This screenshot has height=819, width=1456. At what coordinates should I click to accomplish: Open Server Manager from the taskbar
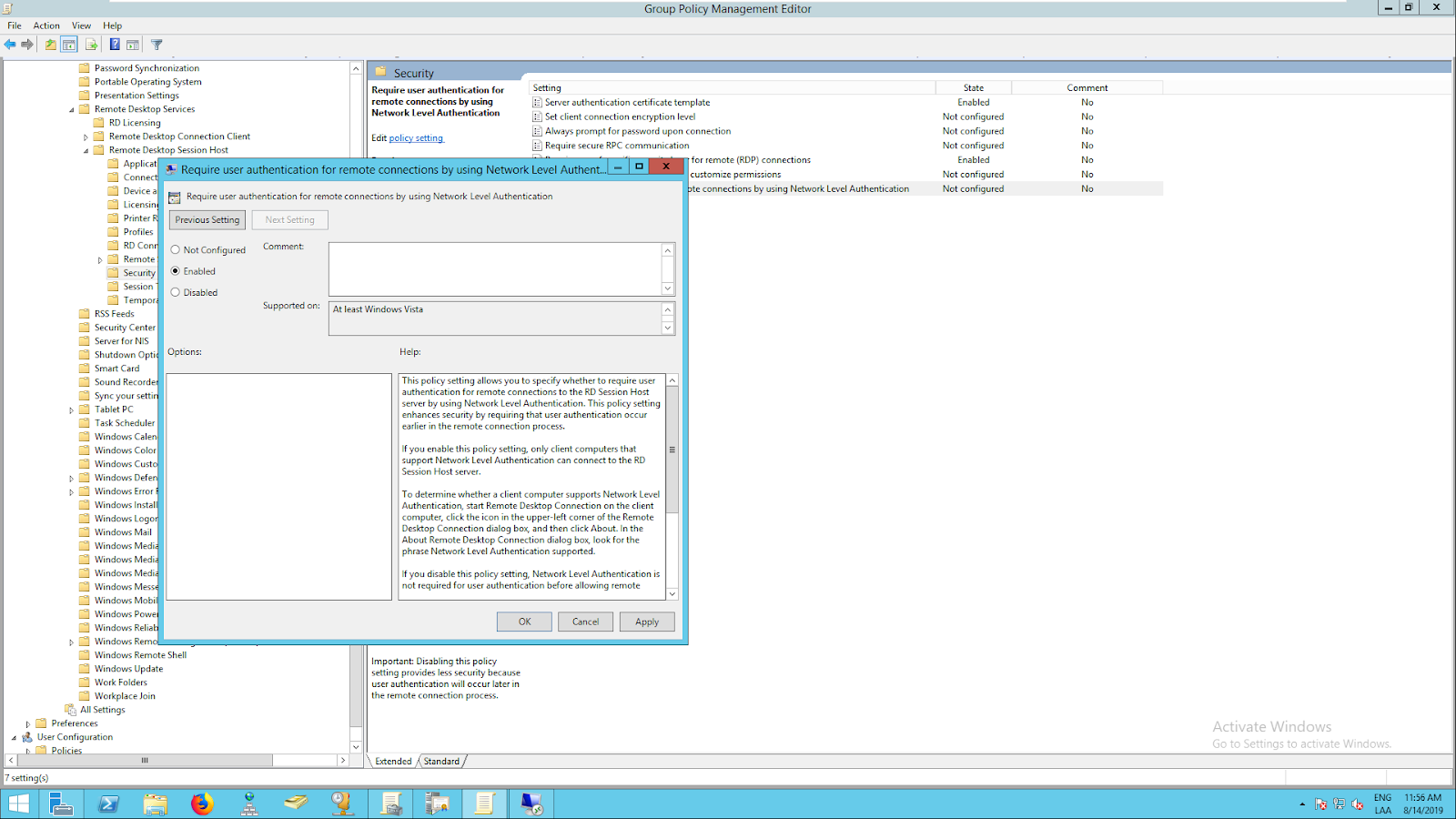62,804
